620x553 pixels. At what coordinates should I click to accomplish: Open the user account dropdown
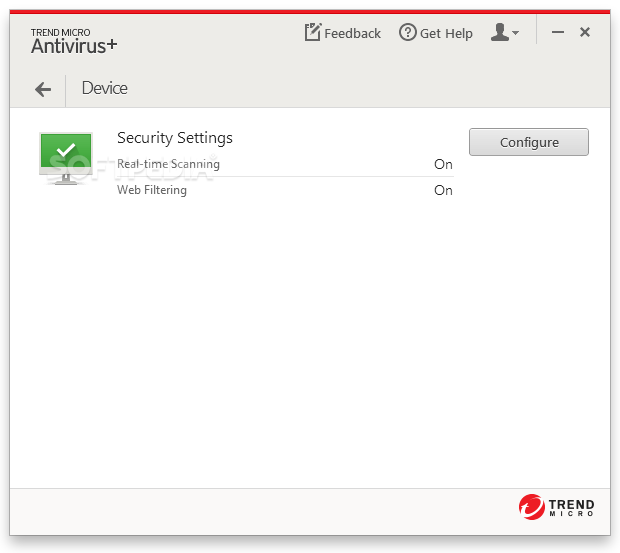click(505, 32)
